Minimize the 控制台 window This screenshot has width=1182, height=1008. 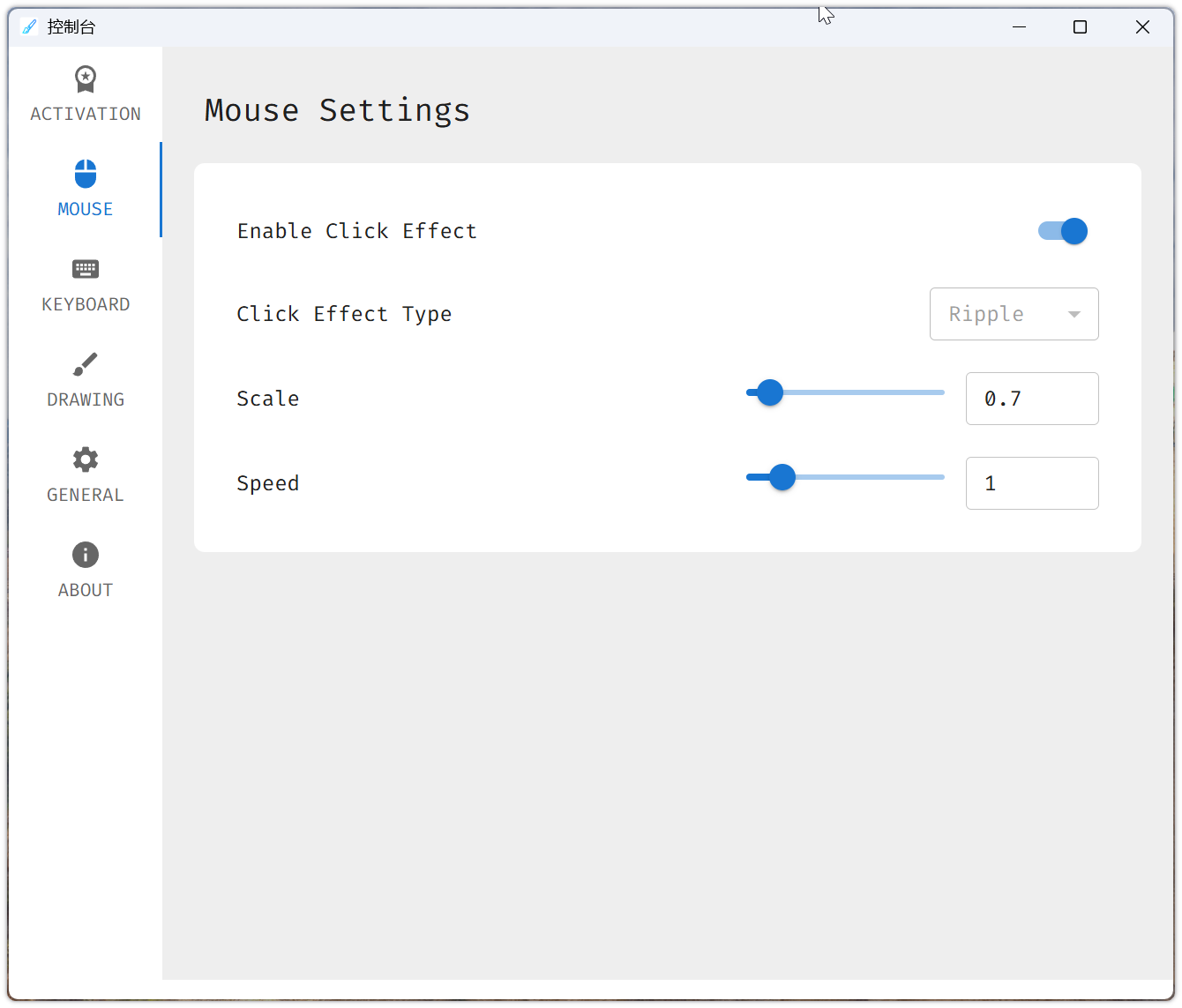coord(1019,26)
